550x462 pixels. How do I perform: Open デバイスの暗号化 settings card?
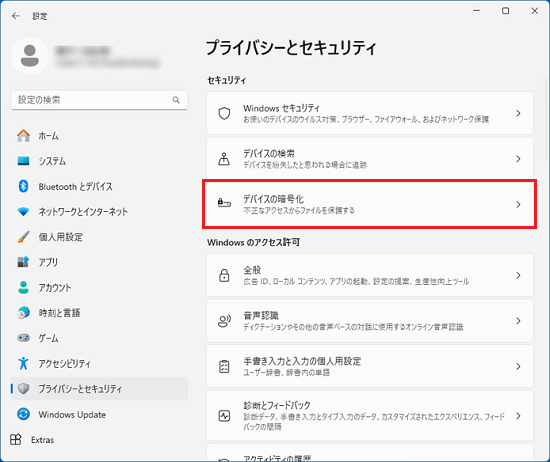pos(370,204)
